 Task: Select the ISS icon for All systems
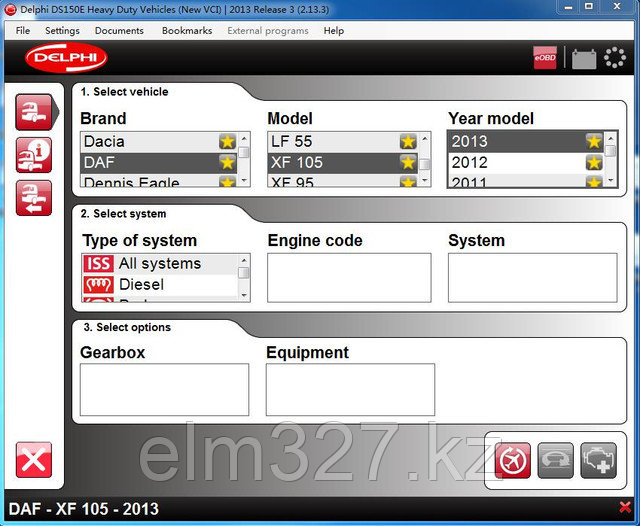98,264
